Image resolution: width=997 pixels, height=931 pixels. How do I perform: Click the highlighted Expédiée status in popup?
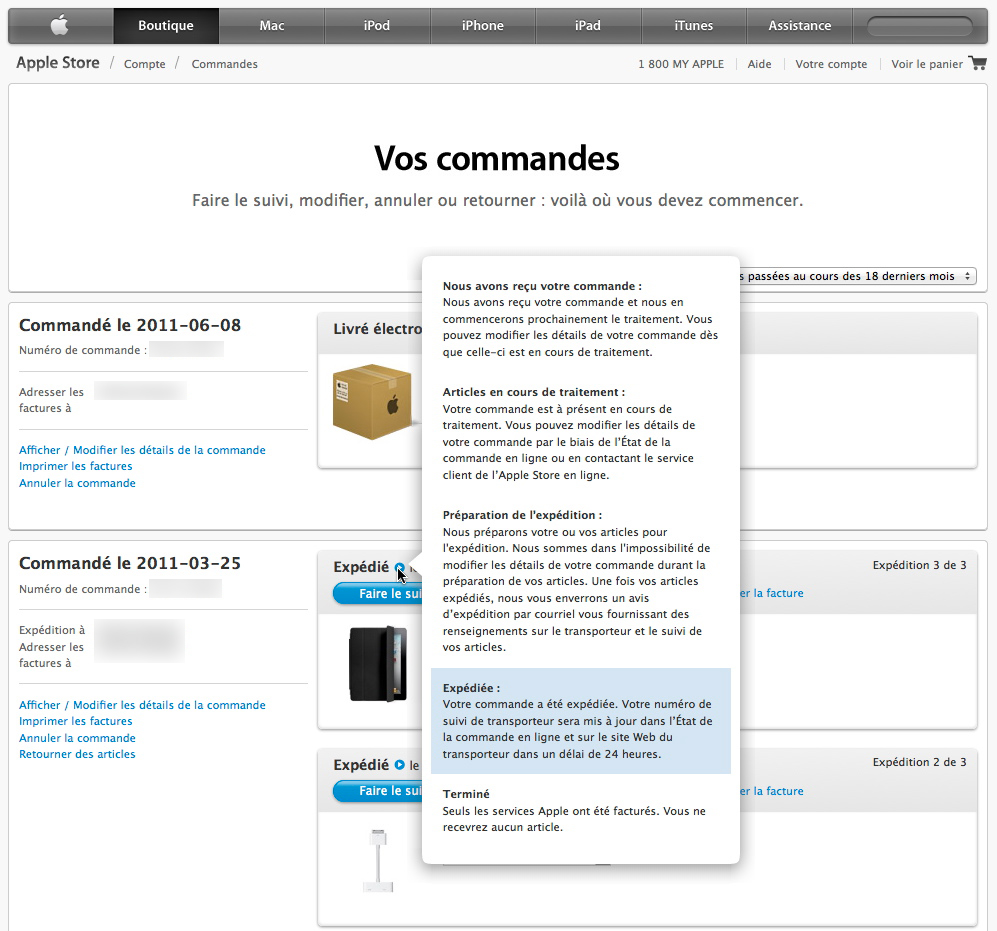pos(581,721)
